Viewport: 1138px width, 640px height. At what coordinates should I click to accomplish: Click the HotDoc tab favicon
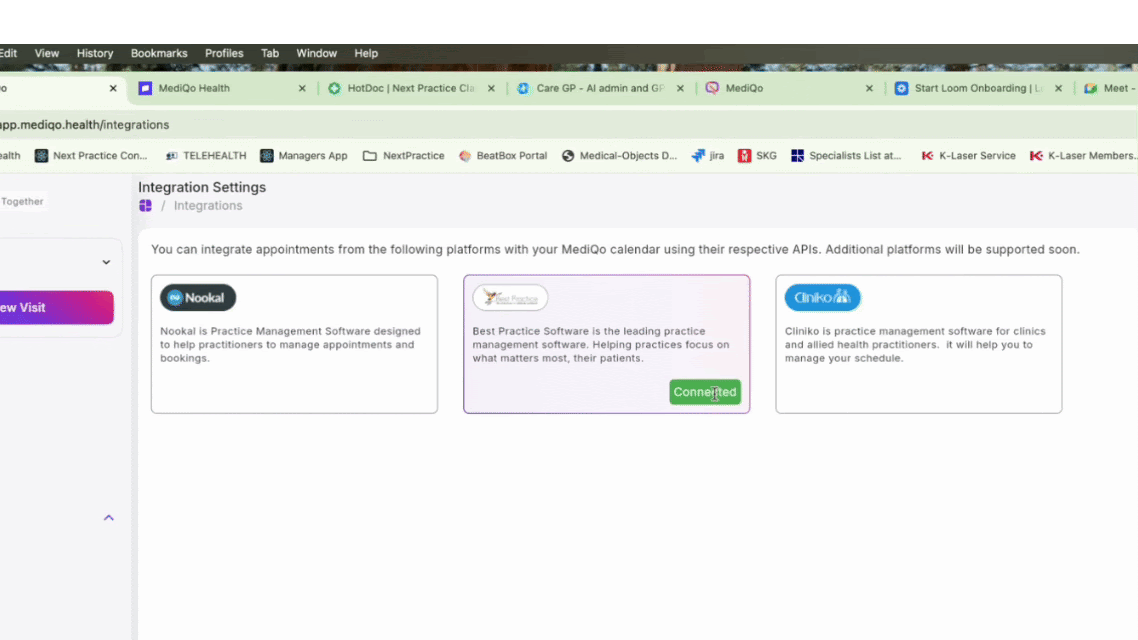pyautogui.click(x=334, y=88)
